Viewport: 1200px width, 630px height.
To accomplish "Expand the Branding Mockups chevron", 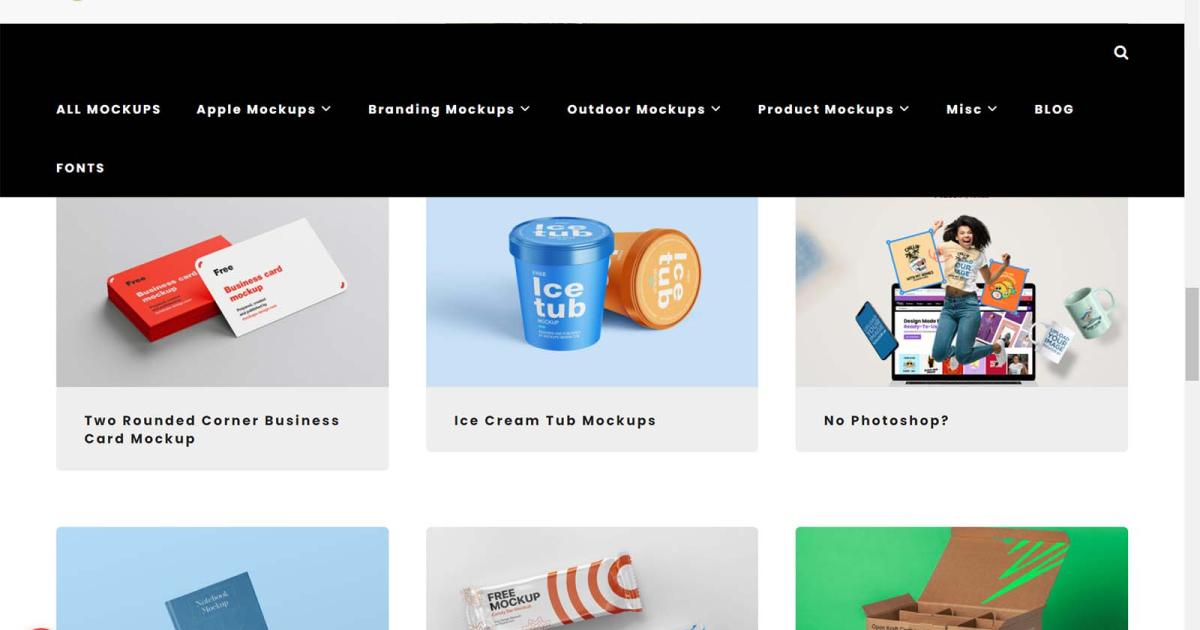I will click(x=525, y=109).
